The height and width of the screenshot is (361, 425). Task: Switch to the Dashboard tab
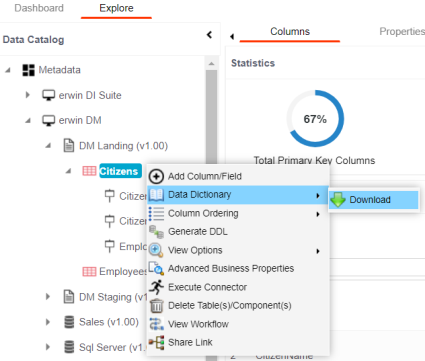[x=39, y=8]
